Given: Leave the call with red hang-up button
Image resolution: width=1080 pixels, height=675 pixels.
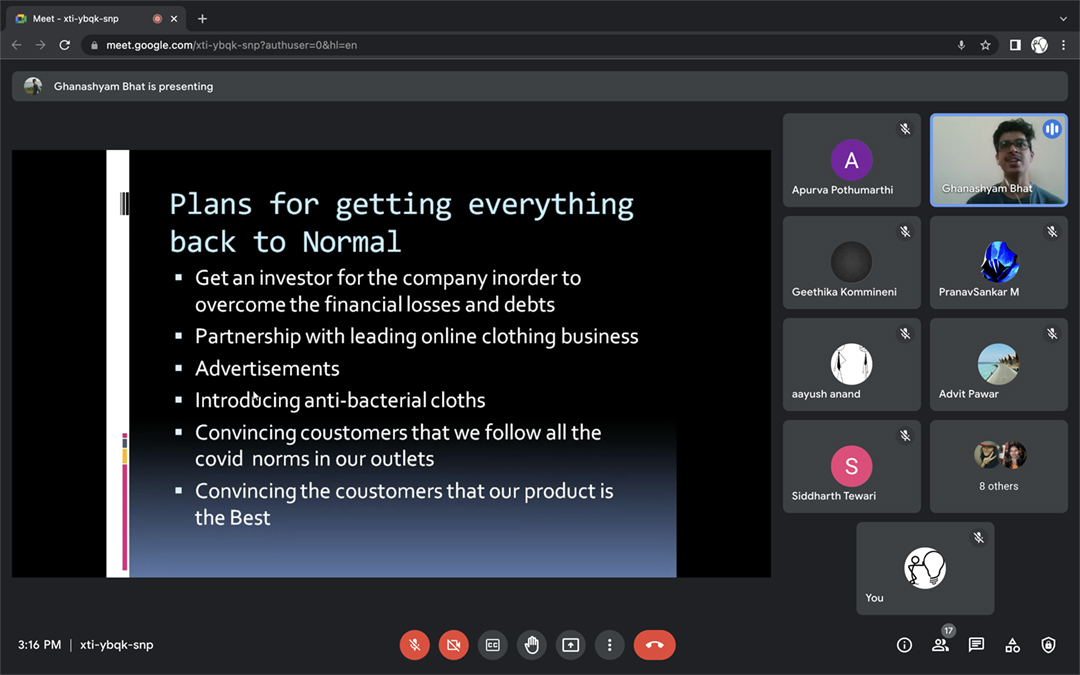Looking at the screenshot, I should 654,645.
